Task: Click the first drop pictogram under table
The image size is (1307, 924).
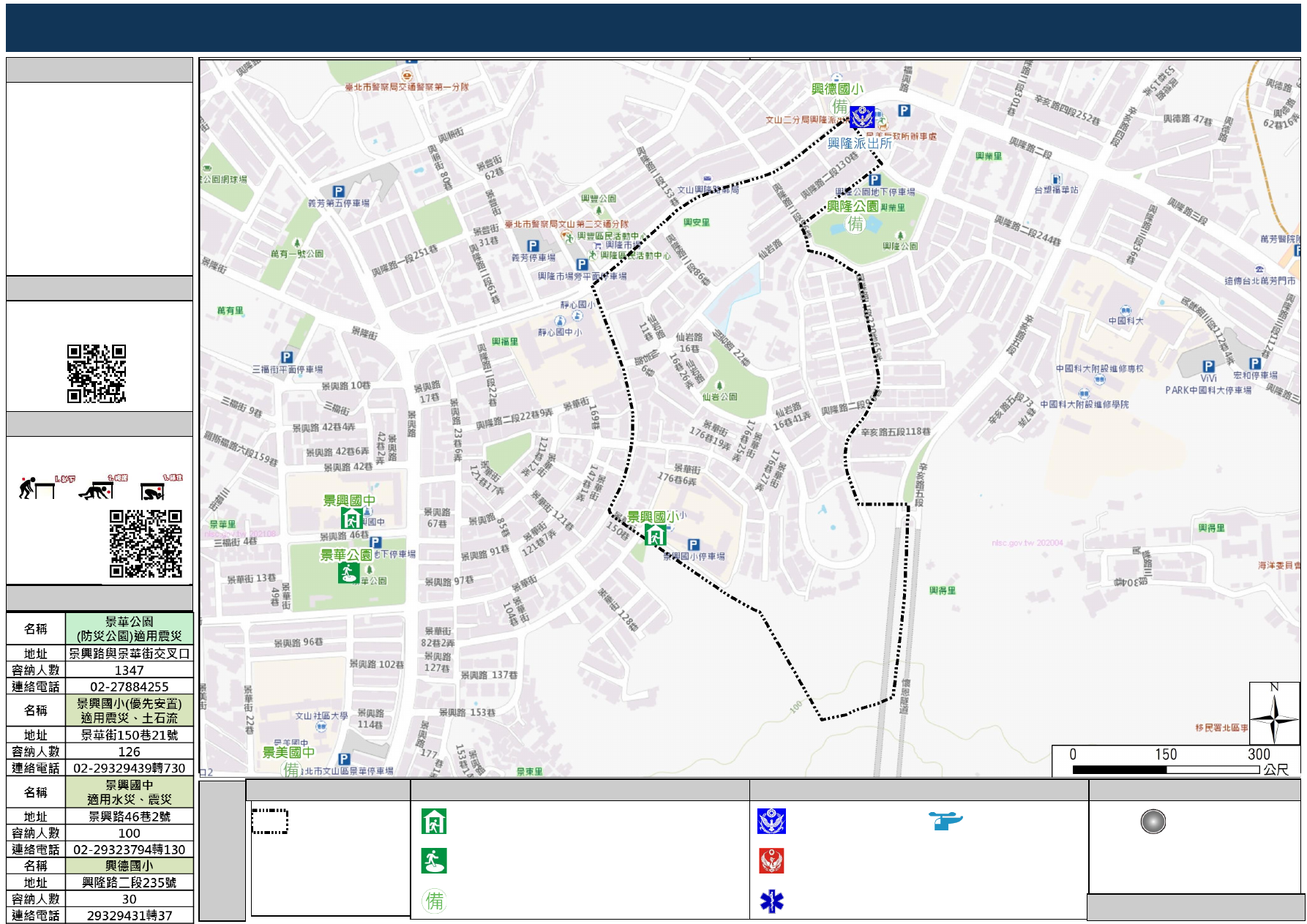Action: click(x=37, y=487)
